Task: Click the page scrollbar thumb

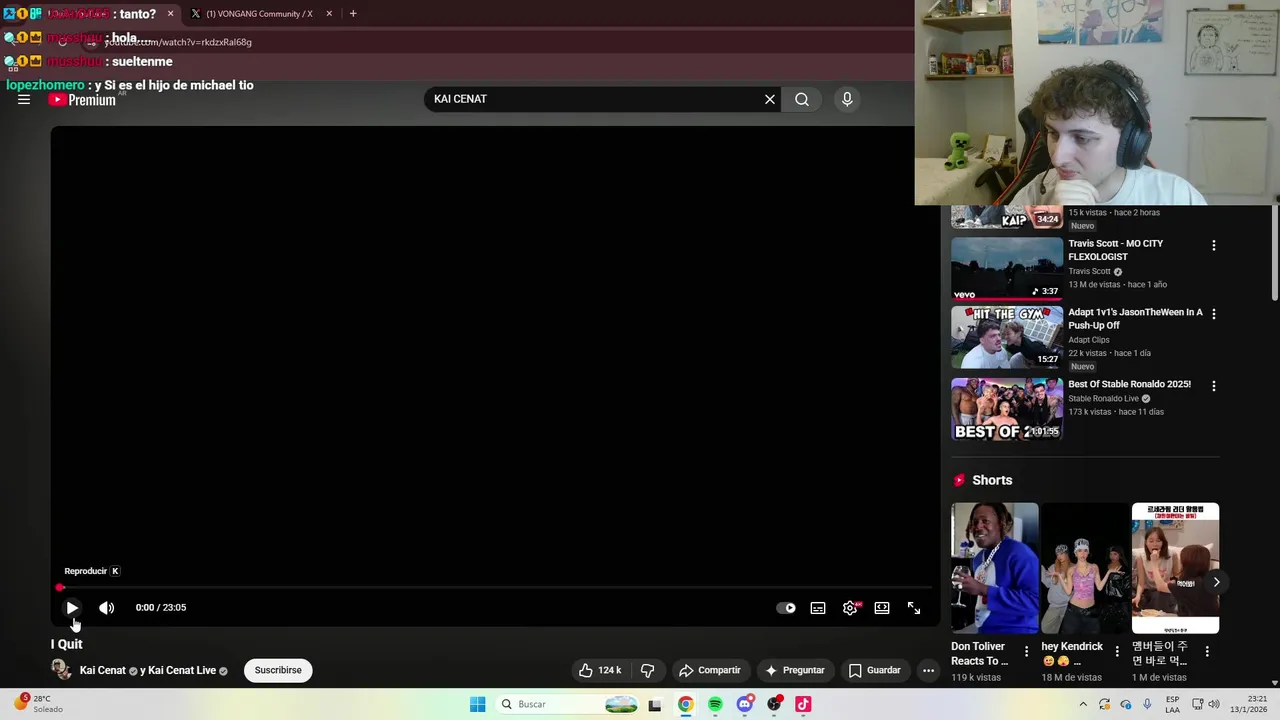Action: (x=1275, y=252)
